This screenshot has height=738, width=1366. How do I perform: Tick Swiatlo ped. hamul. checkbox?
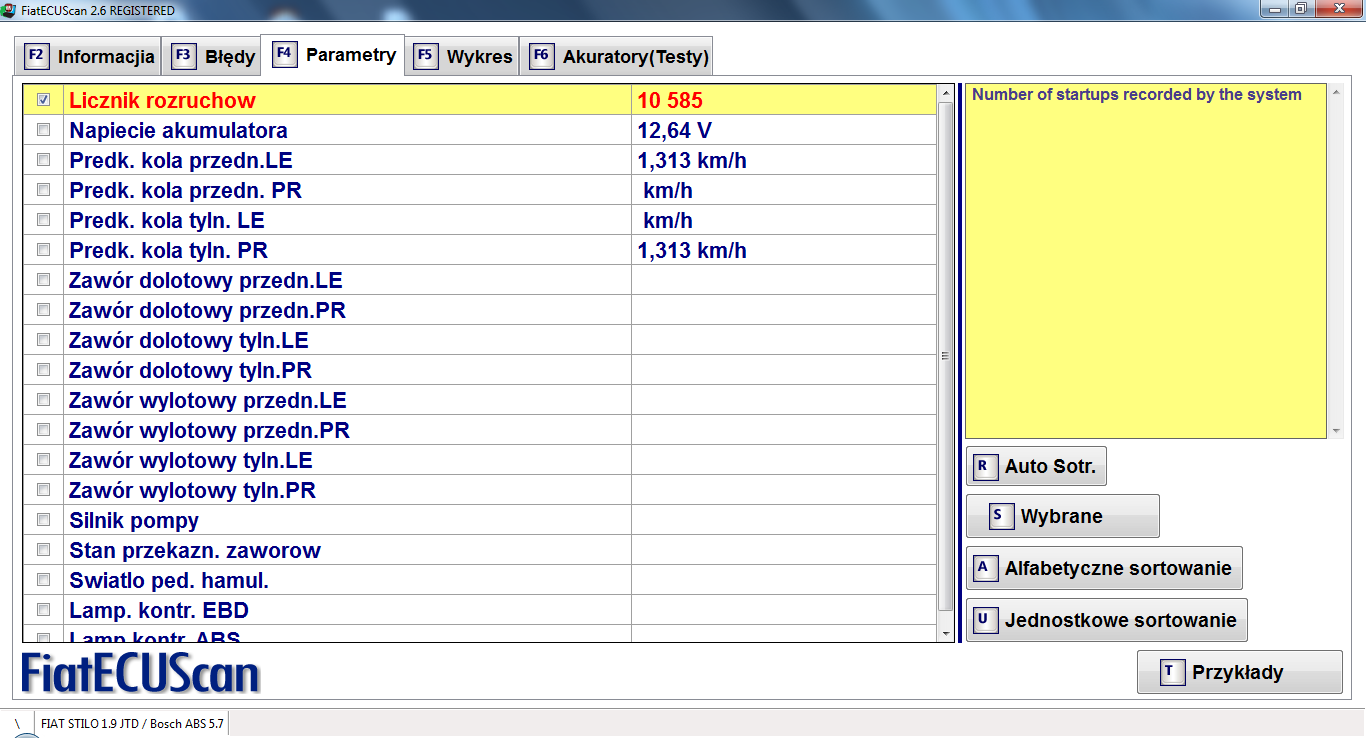click(43, 580)
